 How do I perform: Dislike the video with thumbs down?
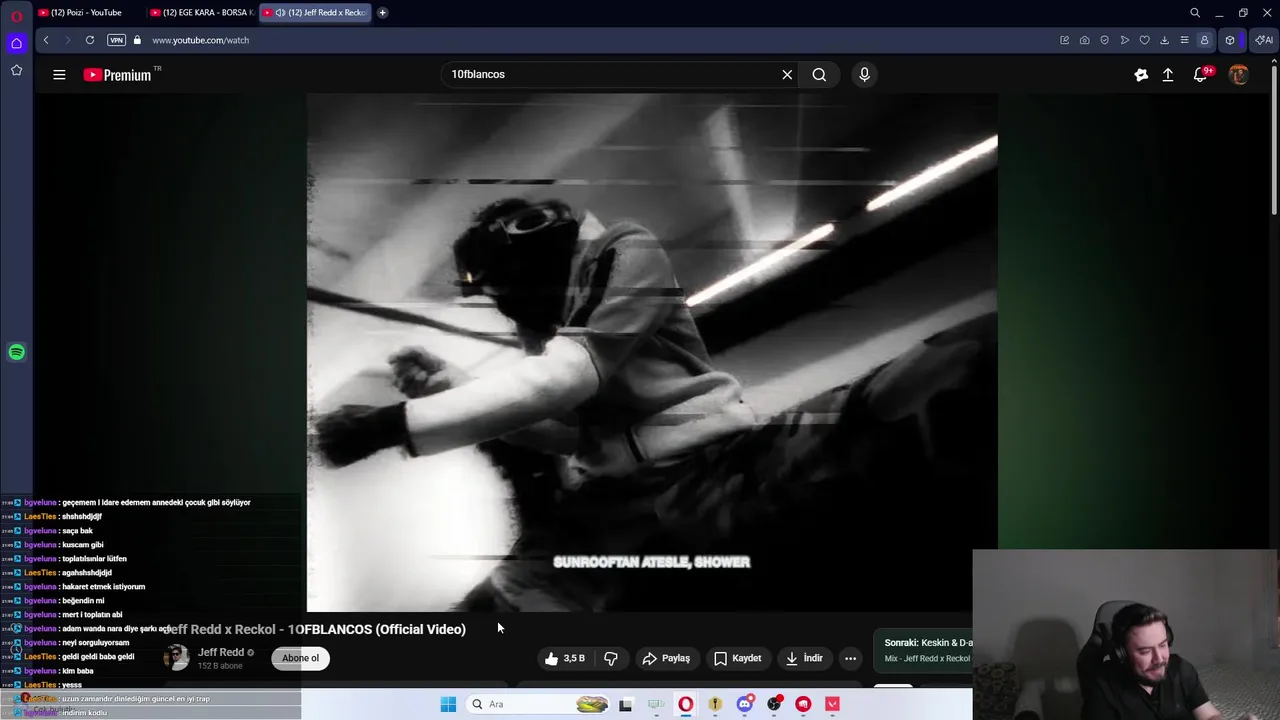[611, 658]
